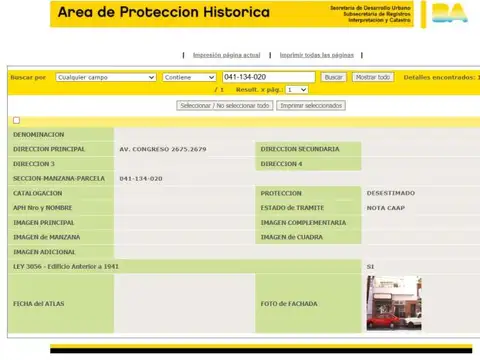Open the facade photo thumbnail
Image resolution: width=480 pixels, height=360 pixels.
point(394,303)
